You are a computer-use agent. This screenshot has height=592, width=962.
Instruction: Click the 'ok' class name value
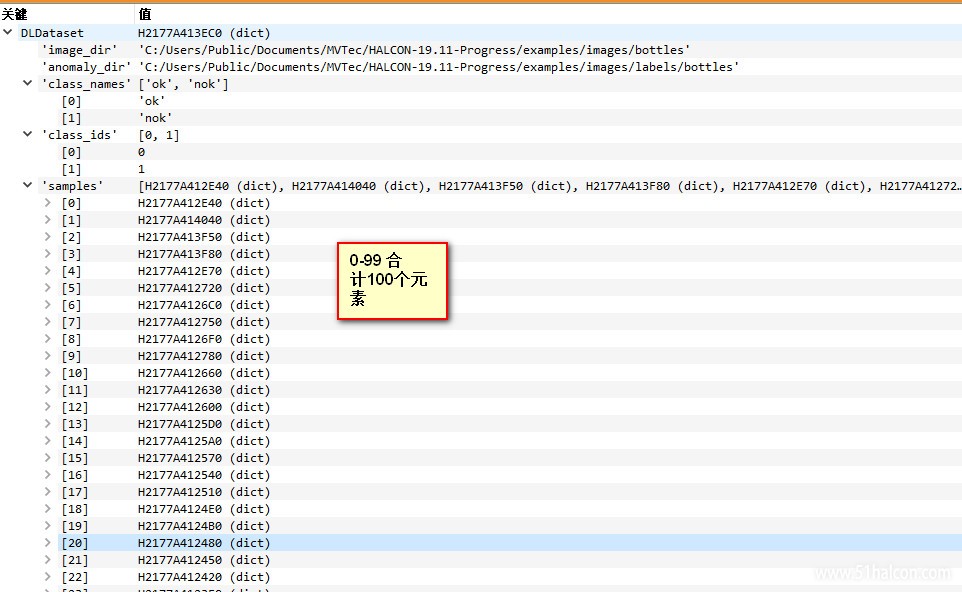(x=152, y=101)
